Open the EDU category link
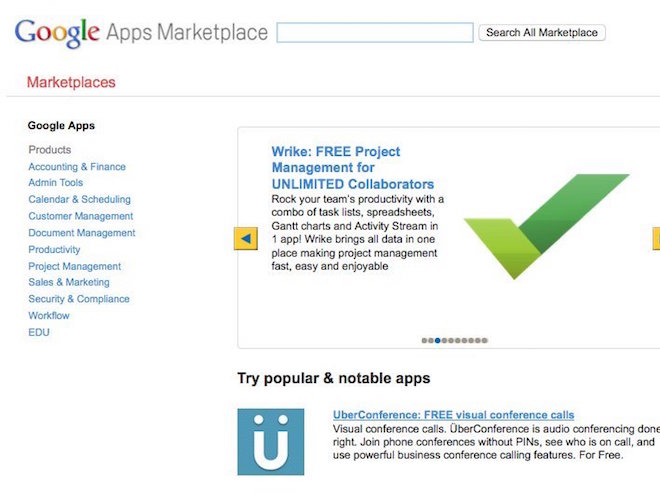 point(39,332)
